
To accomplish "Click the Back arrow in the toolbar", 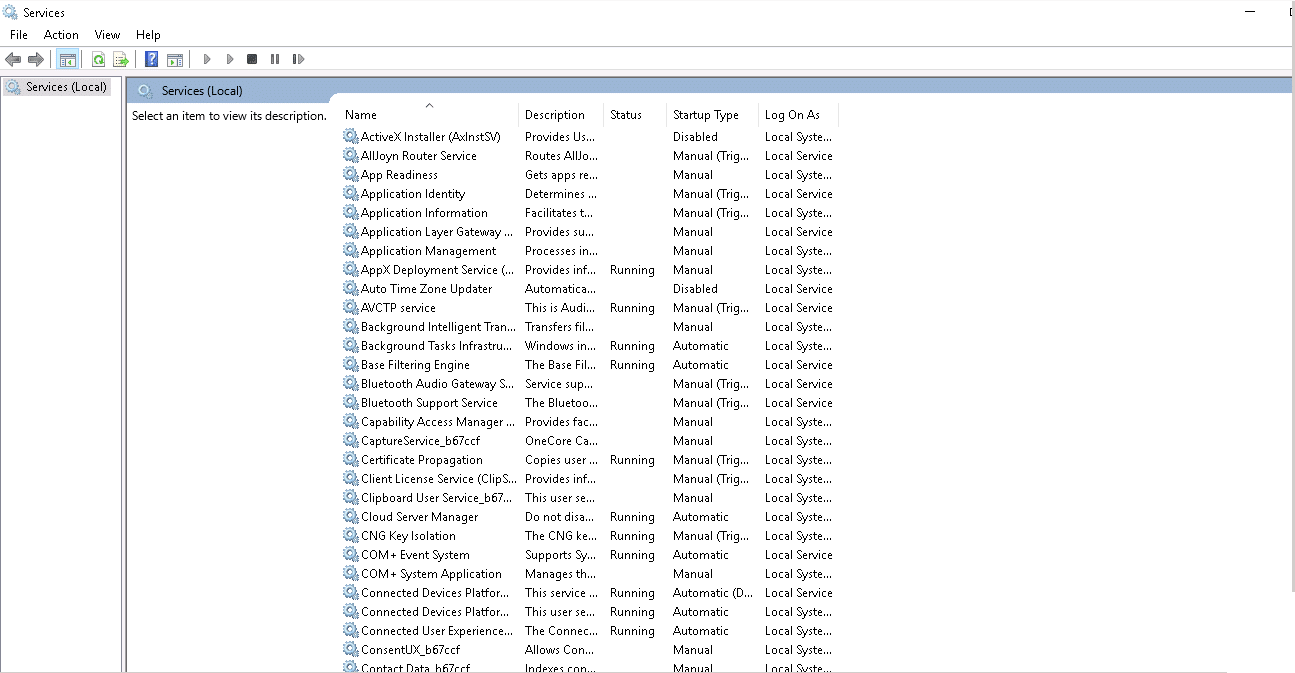I will click(x=13, y=60).
